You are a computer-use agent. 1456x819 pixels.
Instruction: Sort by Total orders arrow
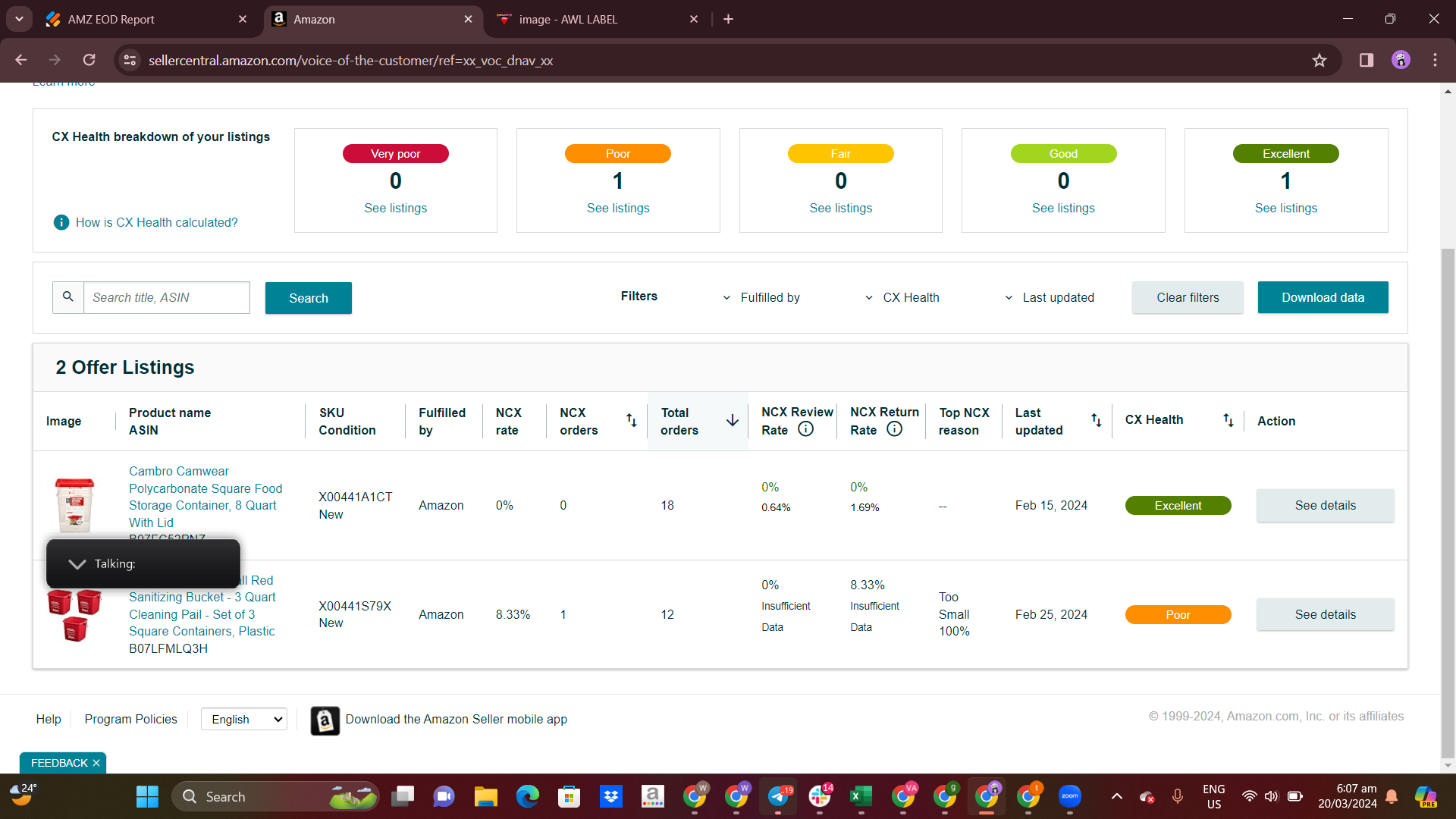(733, 420)
